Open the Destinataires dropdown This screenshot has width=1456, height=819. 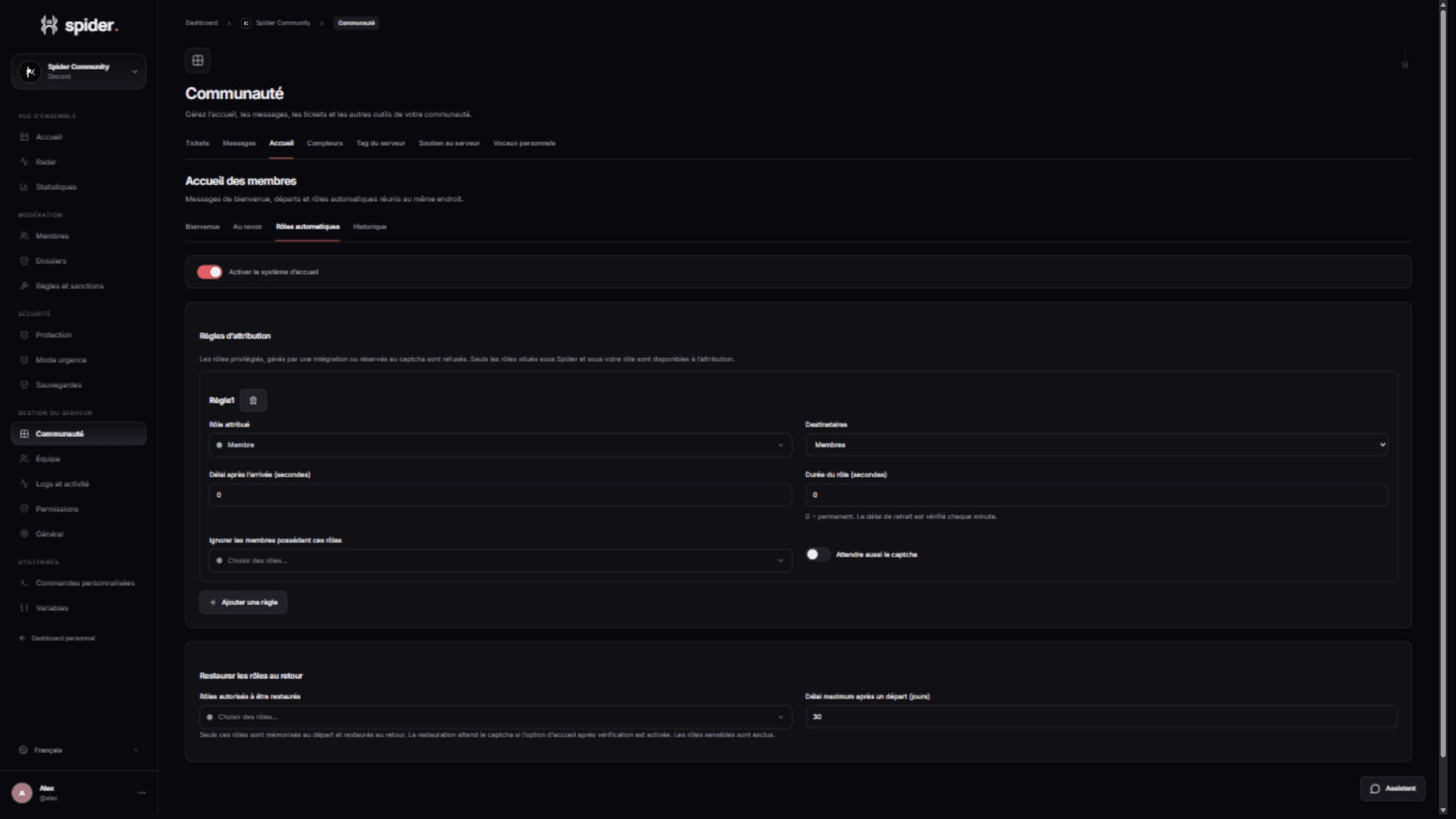tap(1097, 445)
